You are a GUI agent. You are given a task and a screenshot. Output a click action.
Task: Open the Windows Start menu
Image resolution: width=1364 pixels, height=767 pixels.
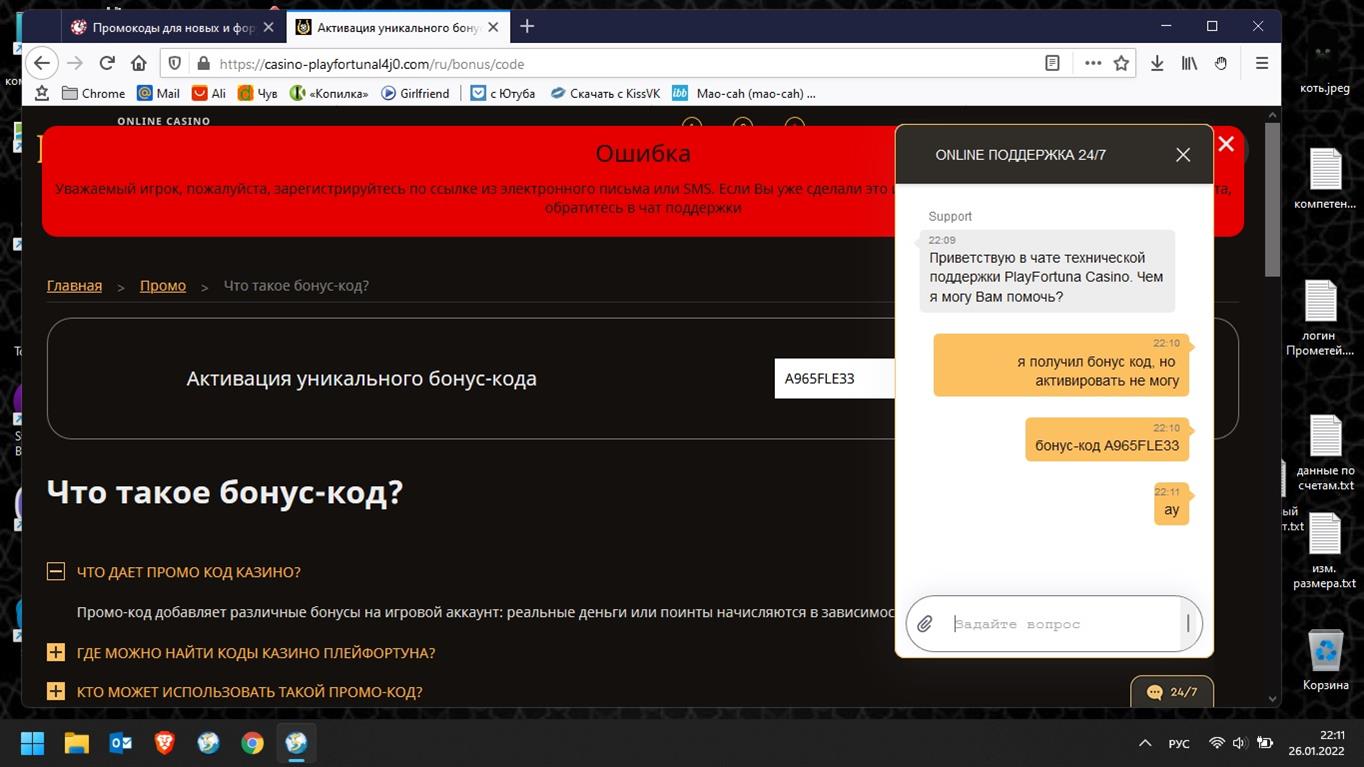pos(32,743)
